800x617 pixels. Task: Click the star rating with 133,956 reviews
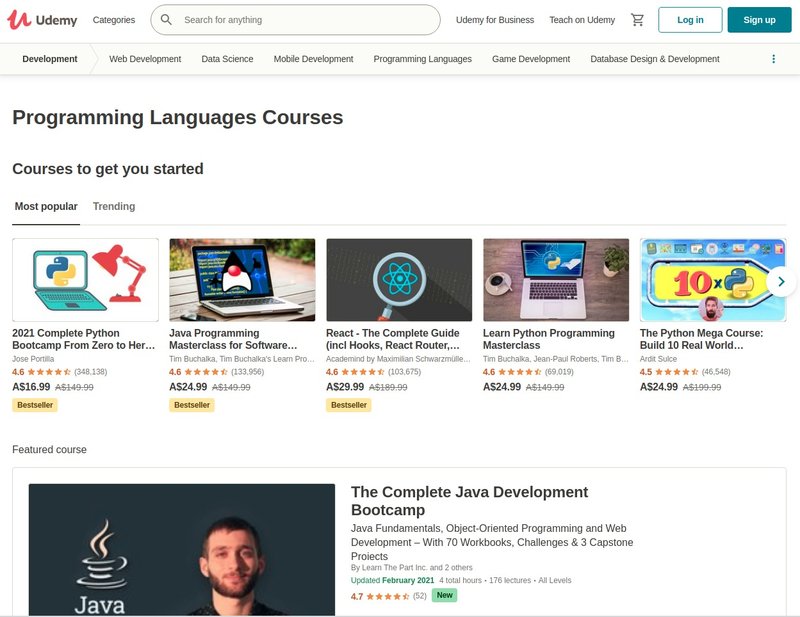217,372
